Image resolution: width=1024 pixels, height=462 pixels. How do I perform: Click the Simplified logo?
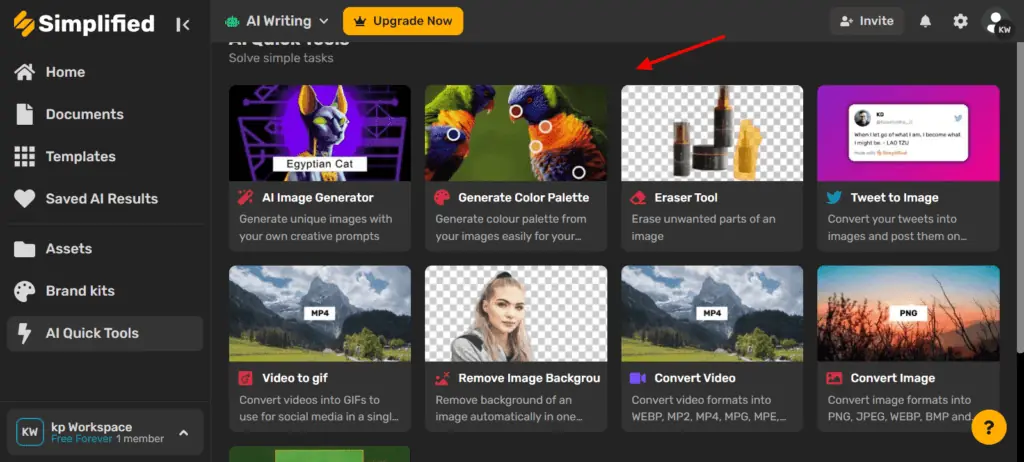(x=84, y=24)
